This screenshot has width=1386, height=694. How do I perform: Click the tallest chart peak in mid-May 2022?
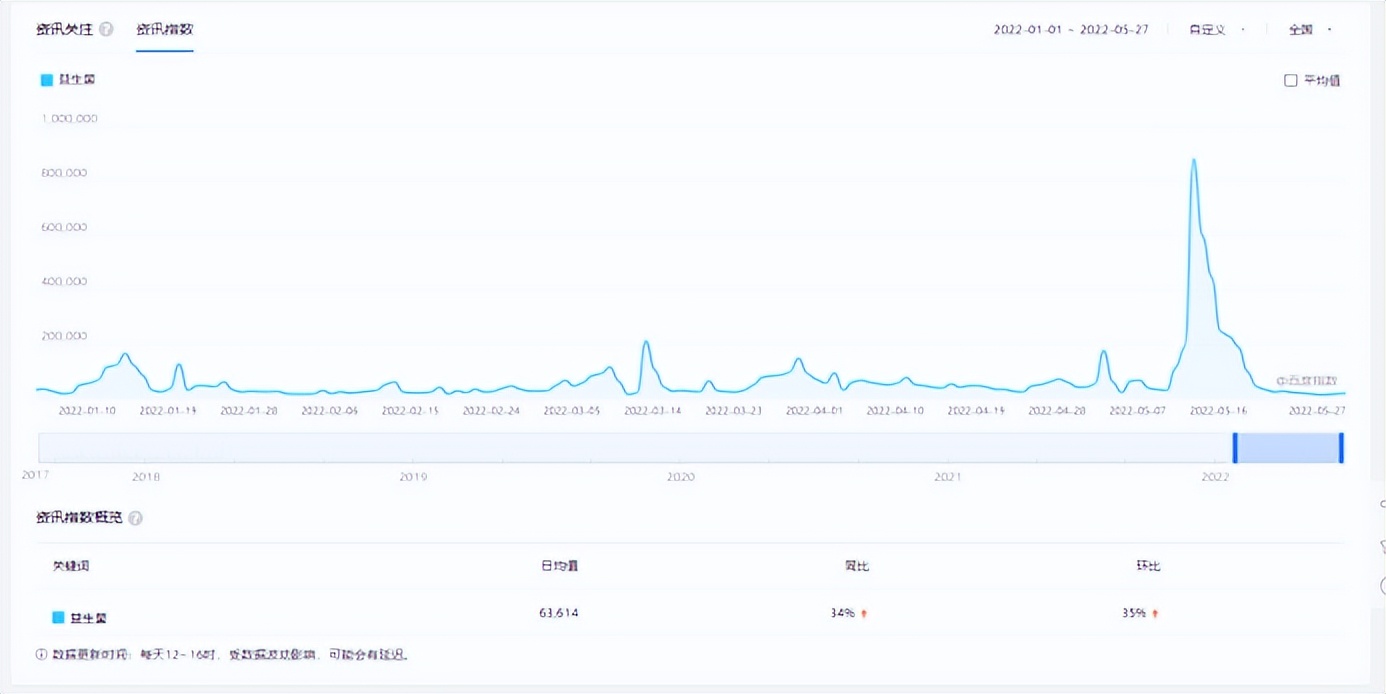[x=1193, y=160]
